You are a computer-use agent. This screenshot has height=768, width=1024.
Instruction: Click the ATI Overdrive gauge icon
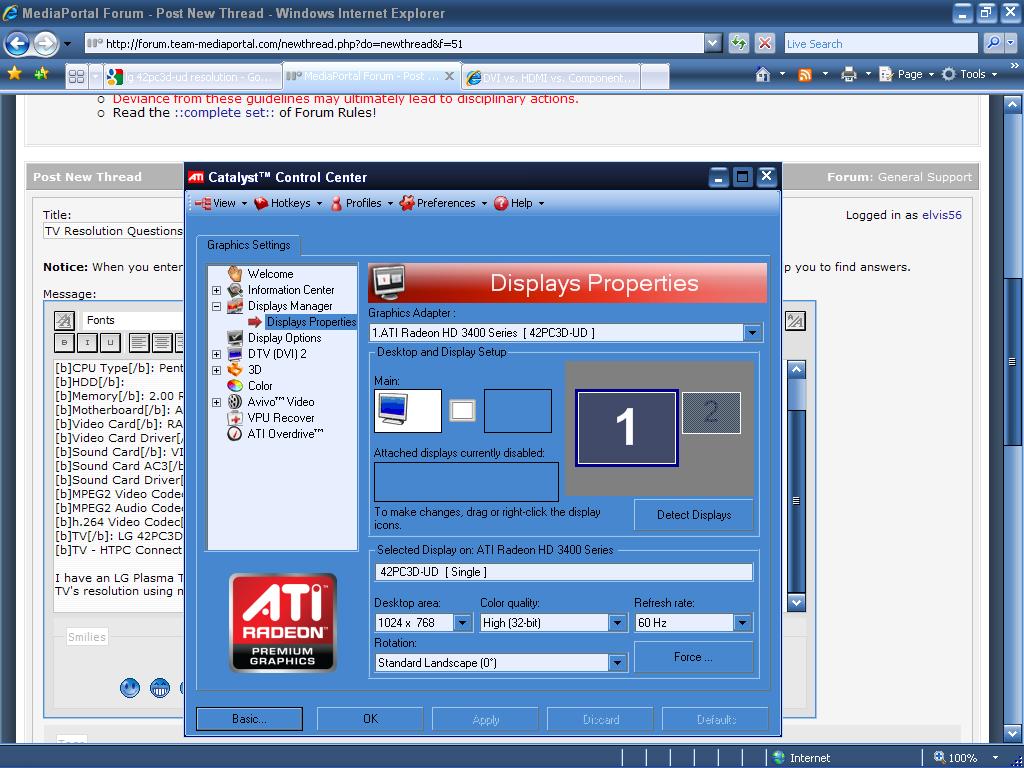235,434
